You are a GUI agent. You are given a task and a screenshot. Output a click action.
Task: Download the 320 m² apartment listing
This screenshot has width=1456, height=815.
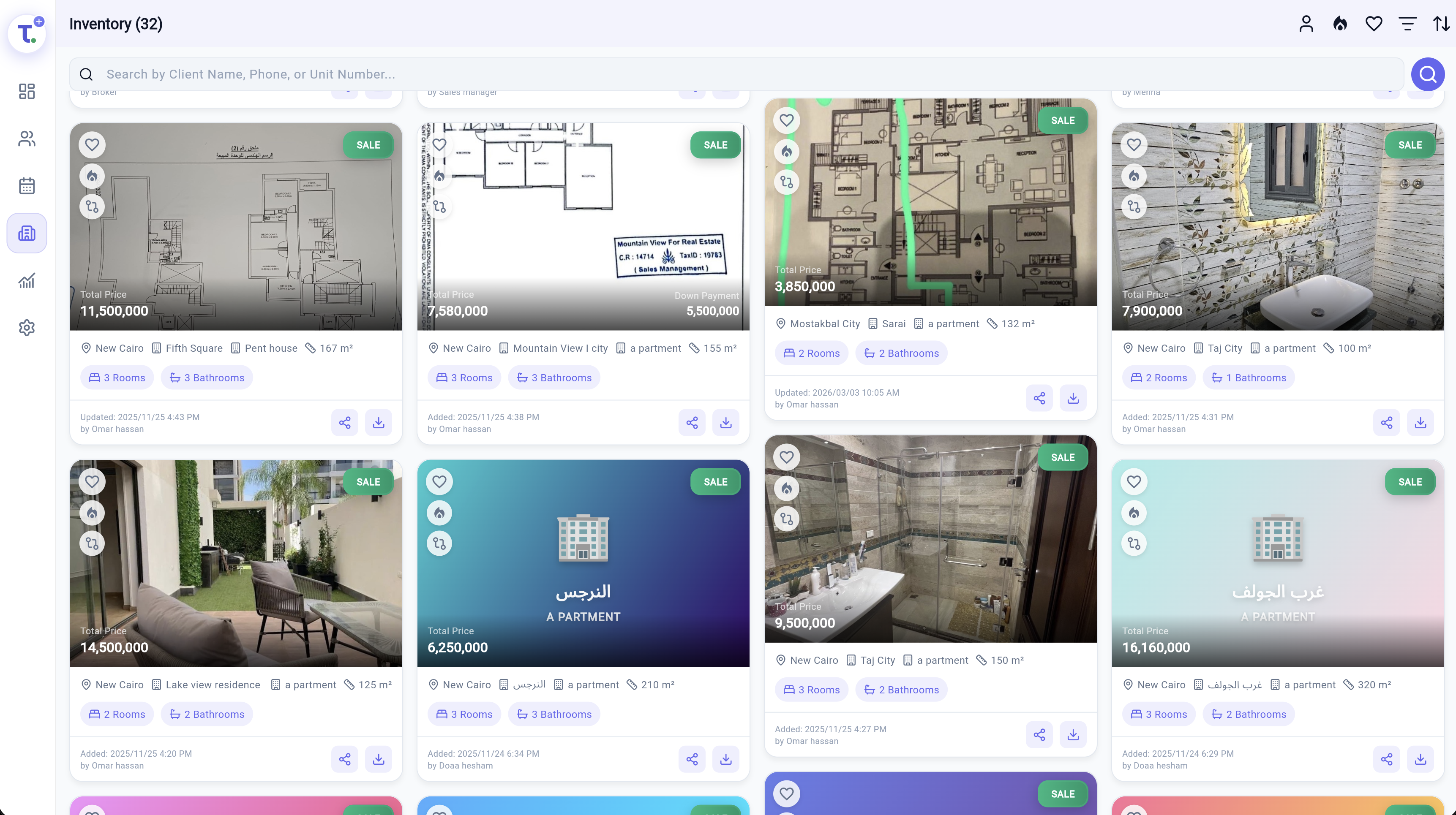(1421, 759)
